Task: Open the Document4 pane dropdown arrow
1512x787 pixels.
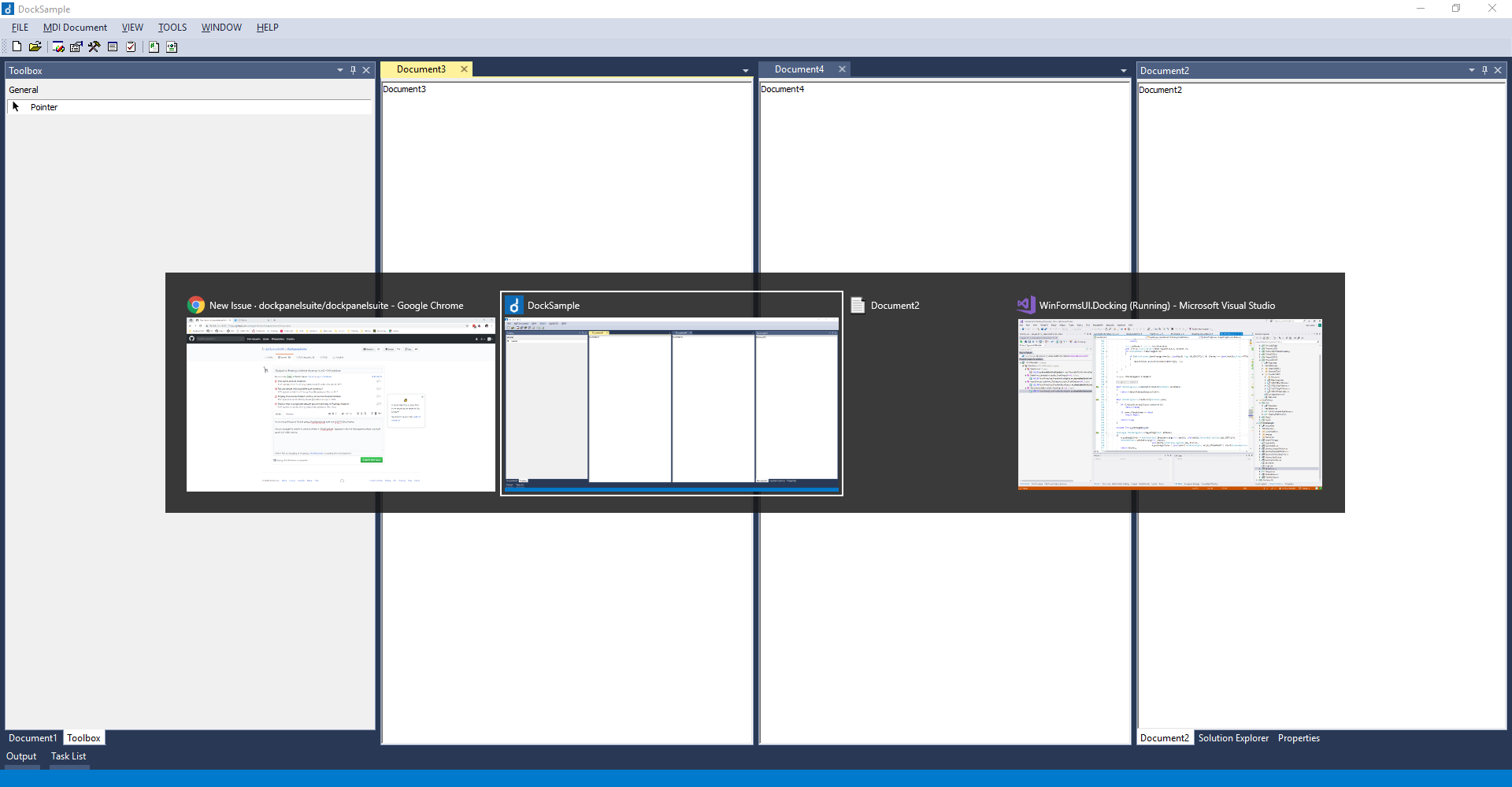Action: (x=1123, y=71)
